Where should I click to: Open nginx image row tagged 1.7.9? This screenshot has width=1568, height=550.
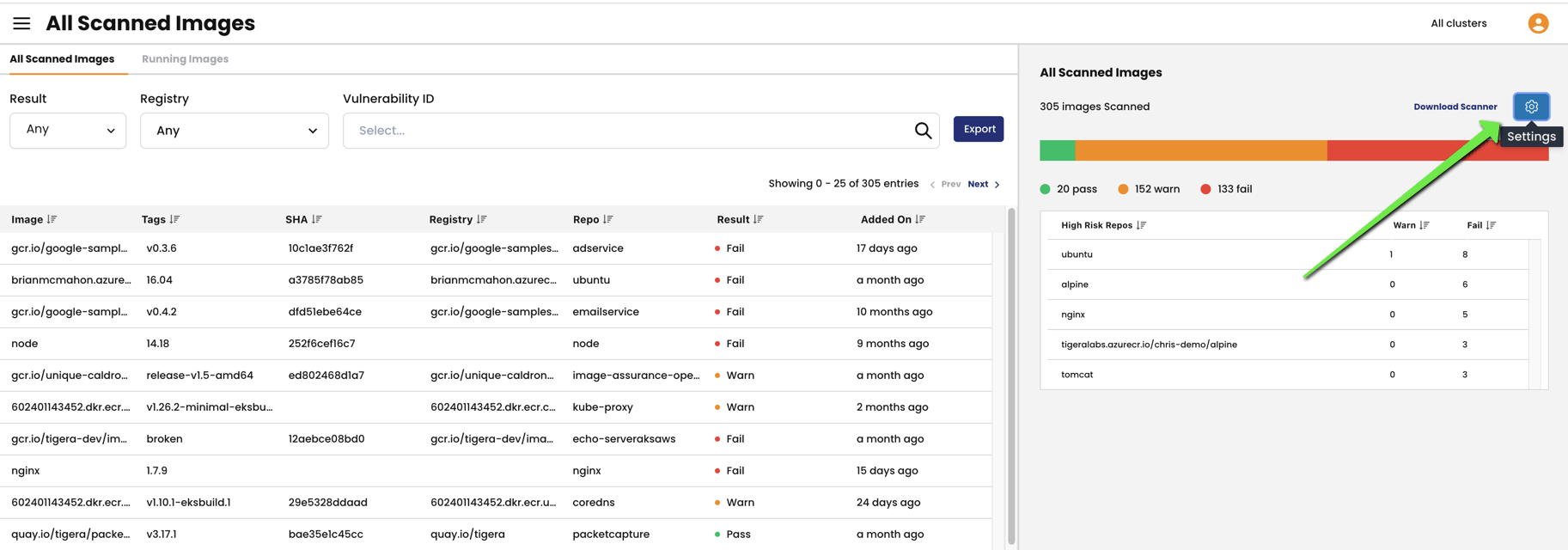tap(496, 471)
